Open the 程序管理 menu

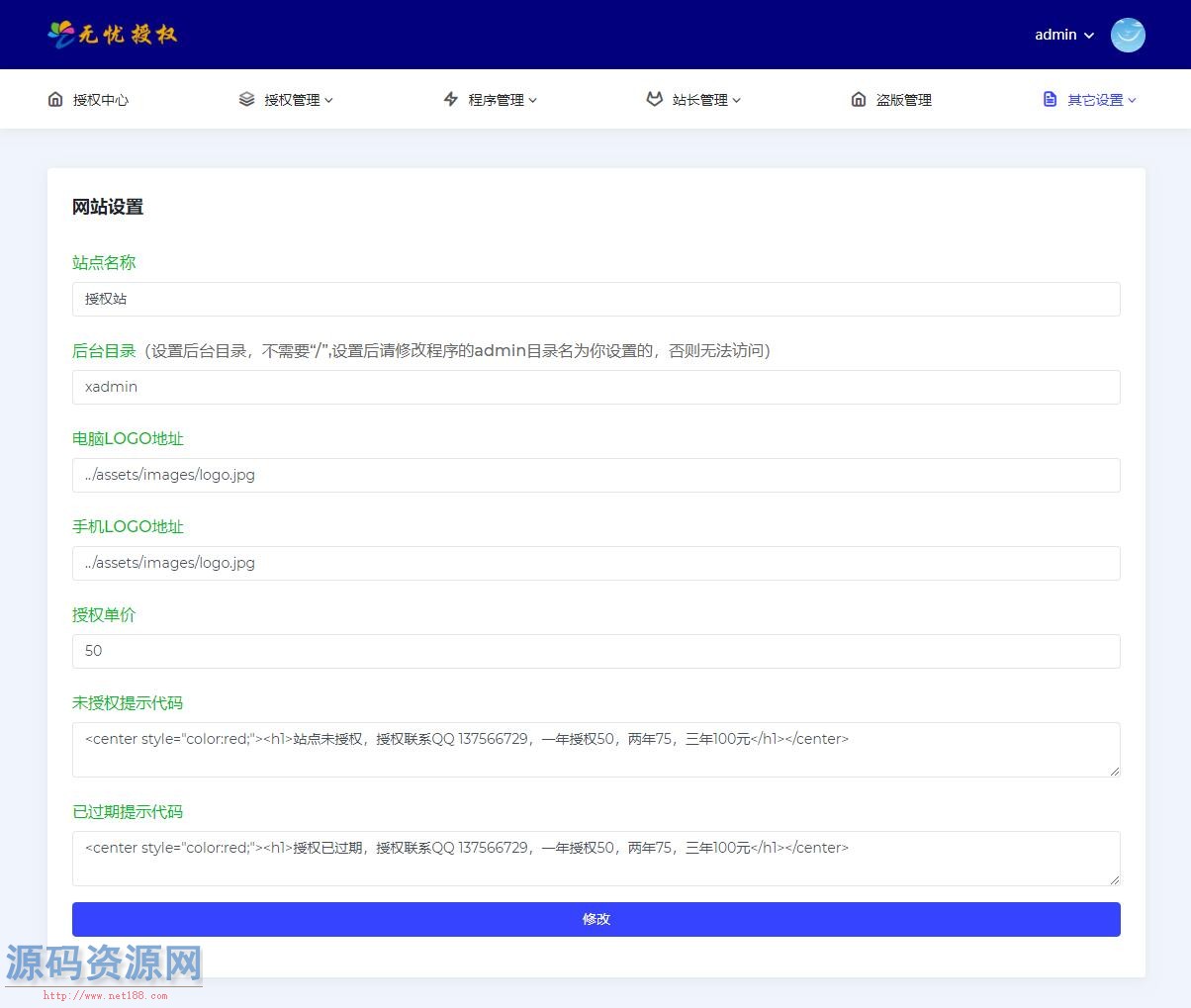[x=496, y=100]
